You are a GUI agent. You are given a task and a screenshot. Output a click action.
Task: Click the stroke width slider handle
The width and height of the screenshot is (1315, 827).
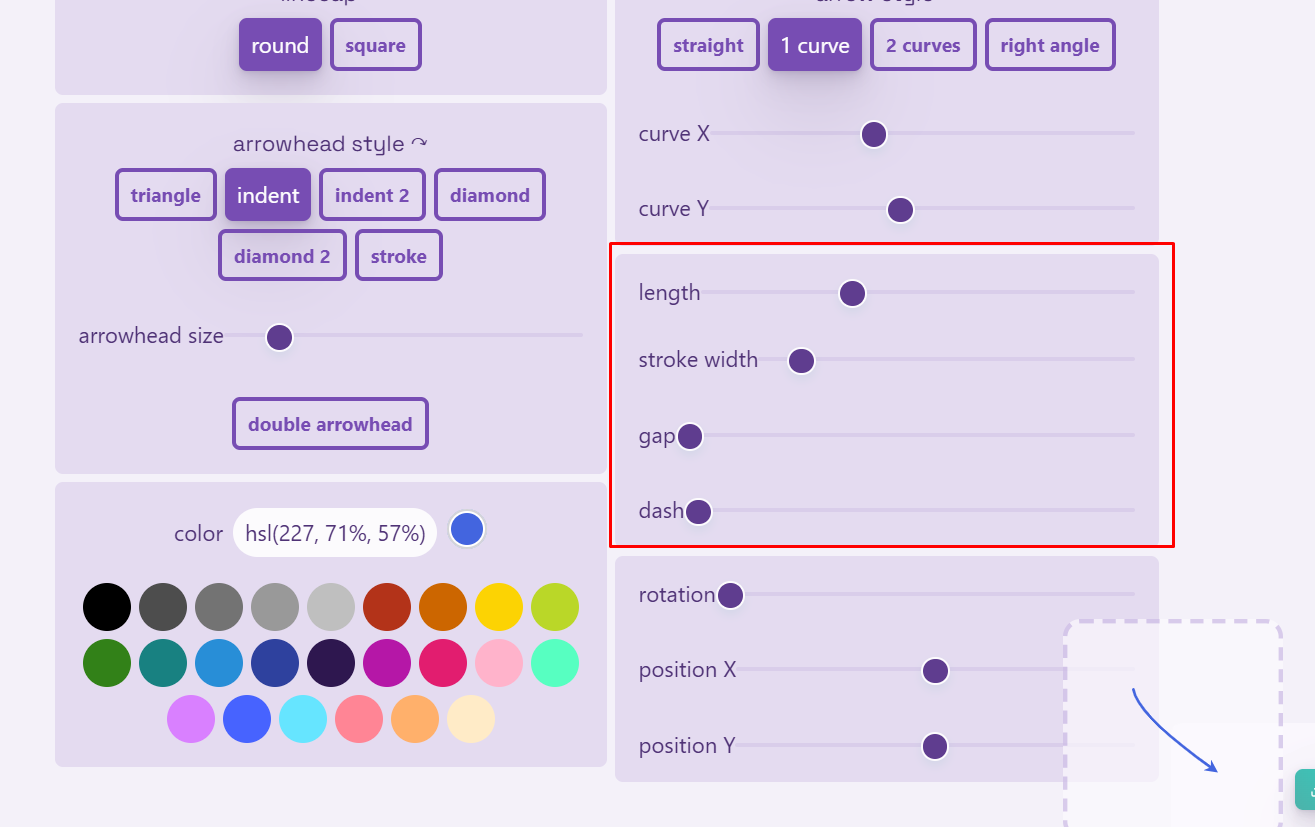[x=801, y=361]
